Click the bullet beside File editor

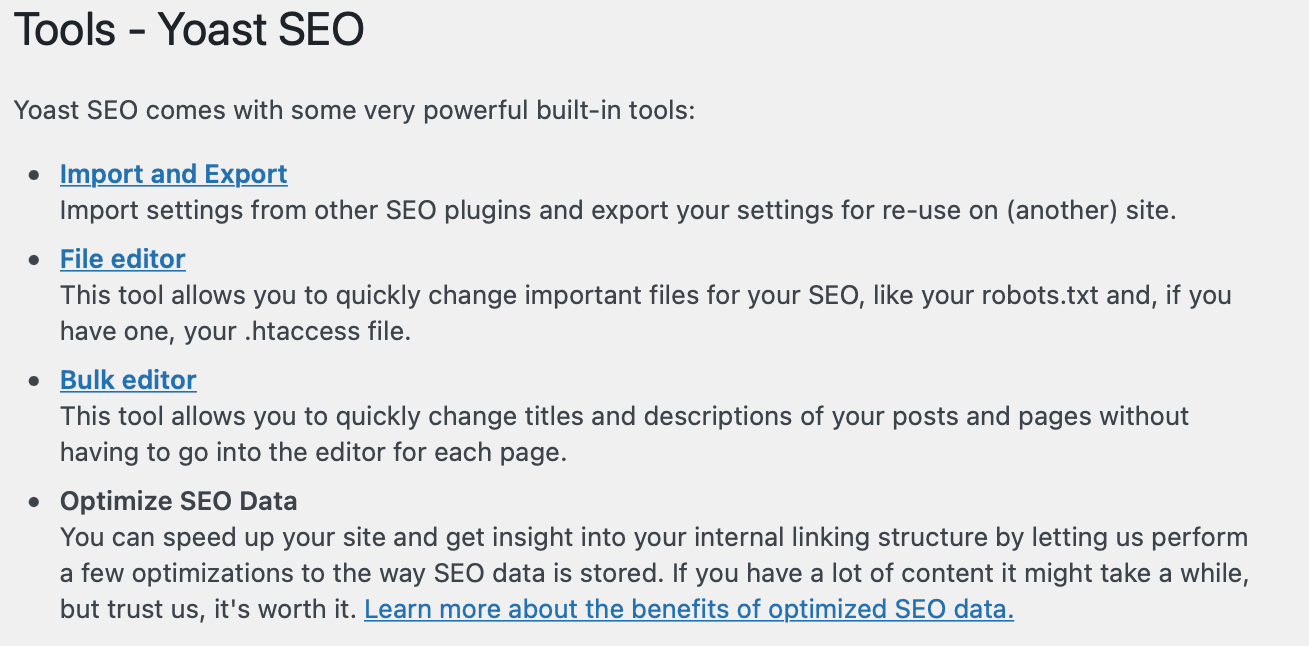[x=36, y=260]
